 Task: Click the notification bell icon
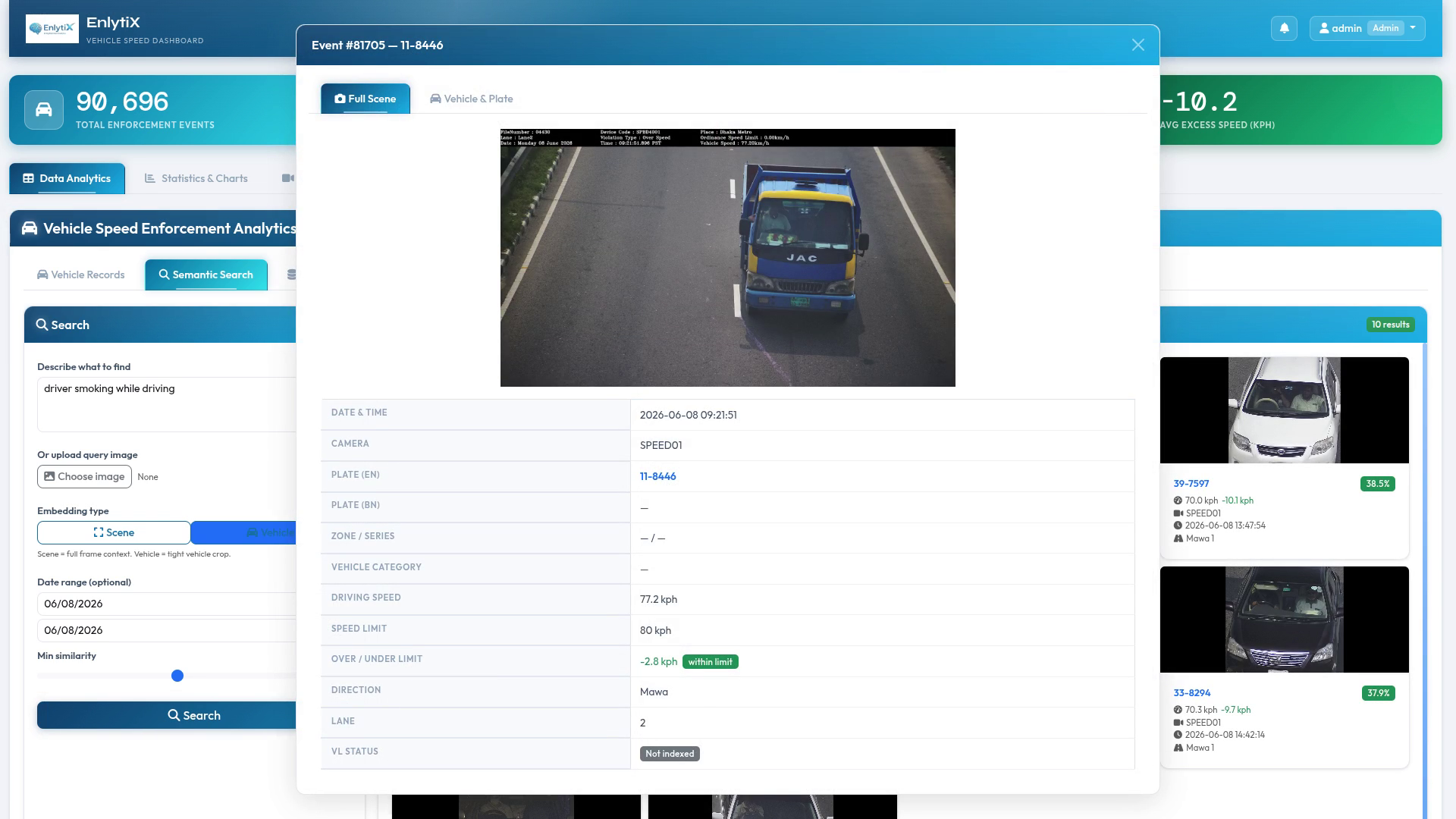1284,28
